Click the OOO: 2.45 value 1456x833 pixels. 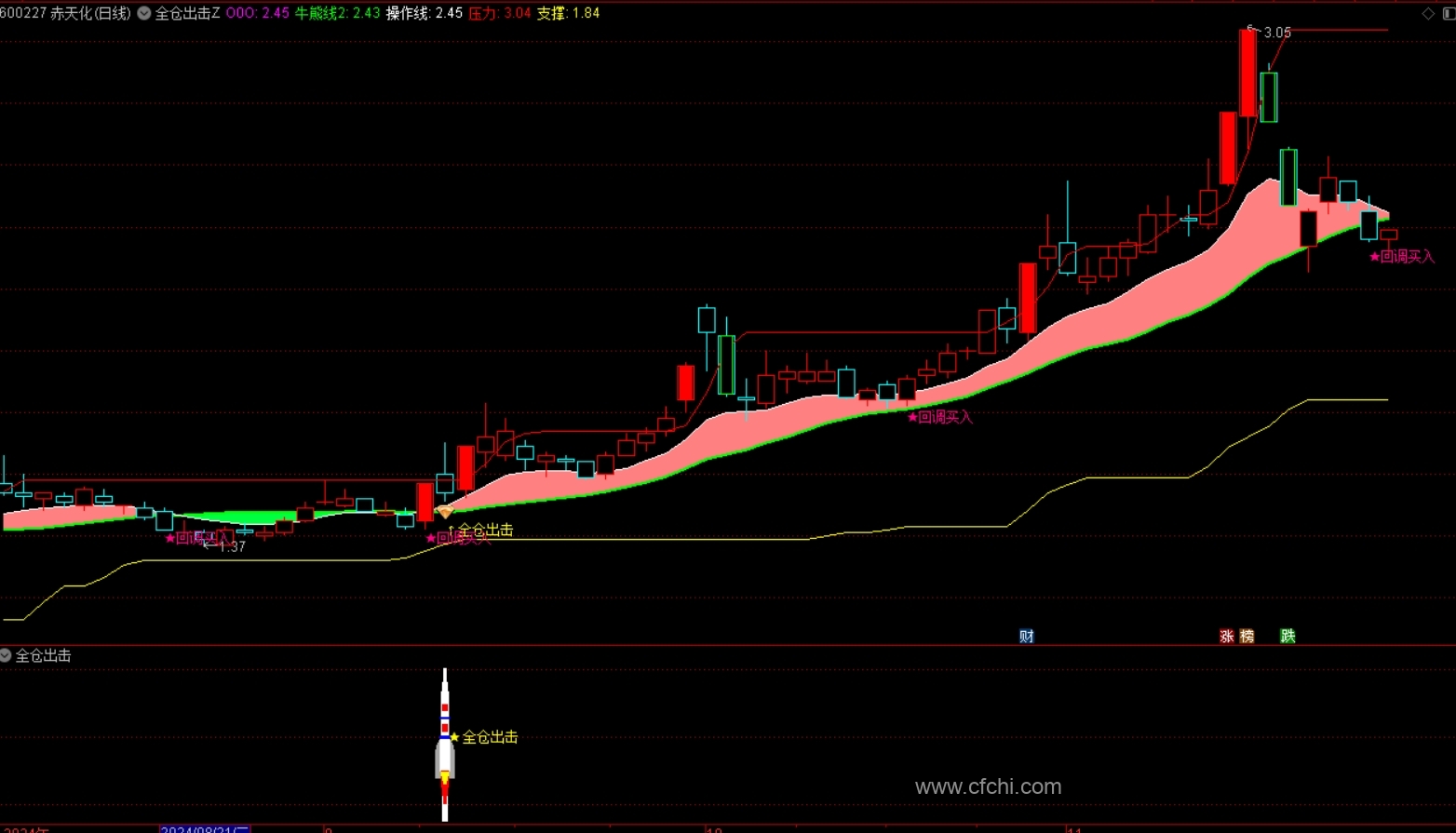coord(258,13)
